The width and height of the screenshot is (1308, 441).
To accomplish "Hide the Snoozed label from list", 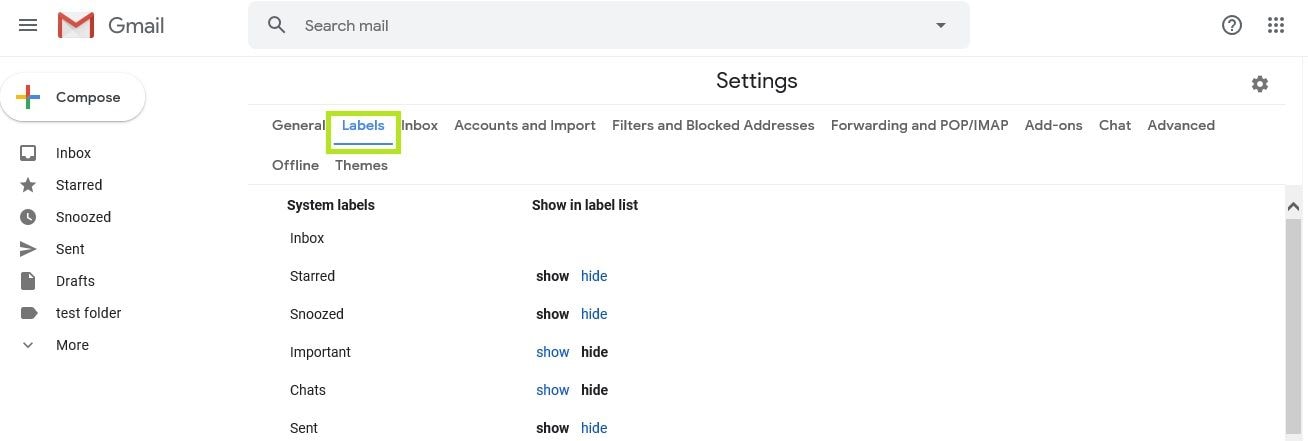I will pos(594,314).
